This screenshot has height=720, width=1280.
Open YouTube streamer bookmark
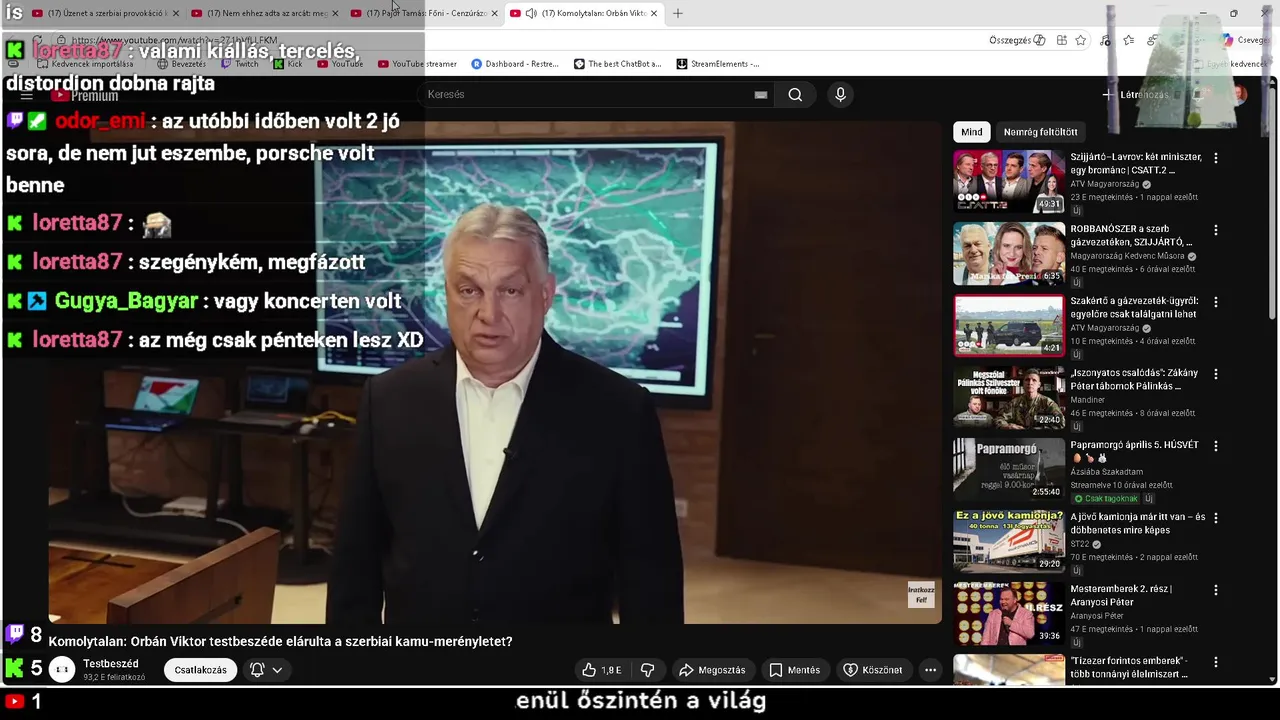click(x=416, y=64)
